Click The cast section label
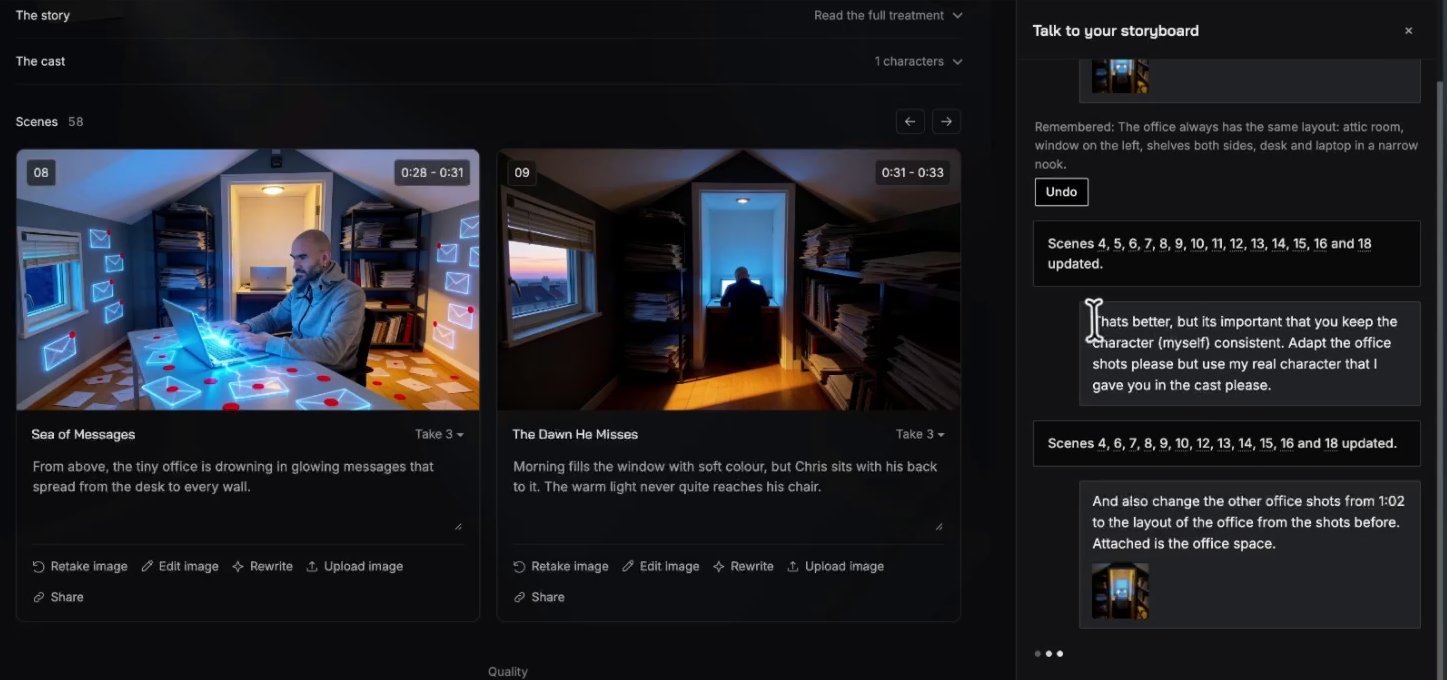This screenshot has height=680, width=1447. 41,61
